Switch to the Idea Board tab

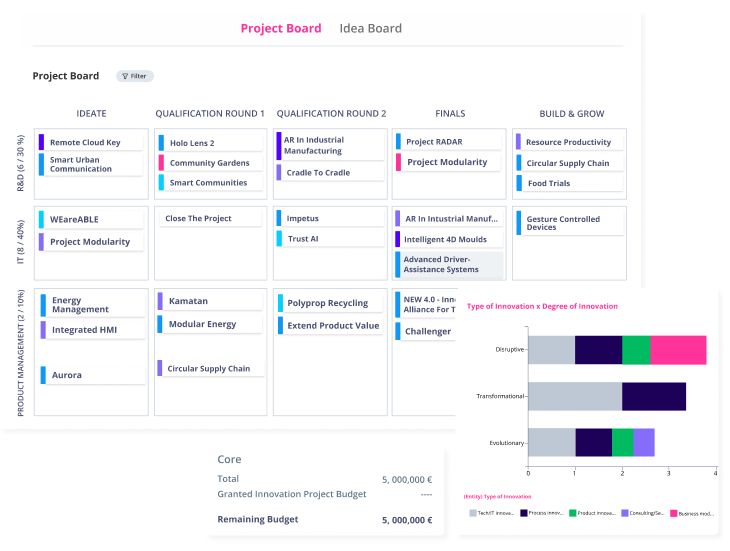pos(370,28)
